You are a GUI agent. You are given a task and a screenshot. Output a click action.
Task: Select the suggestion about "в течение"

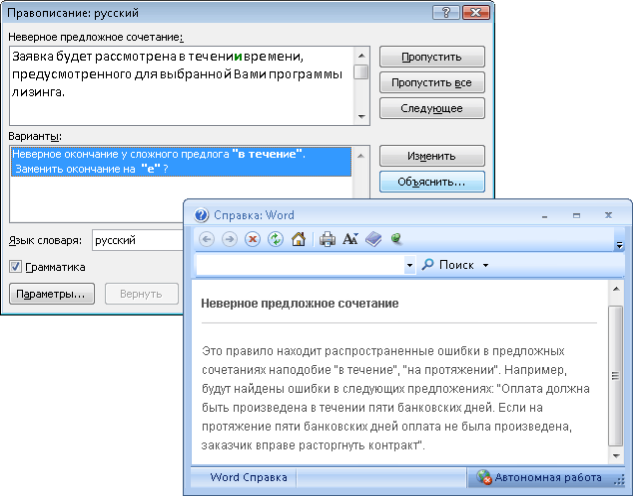coord(181,161)
